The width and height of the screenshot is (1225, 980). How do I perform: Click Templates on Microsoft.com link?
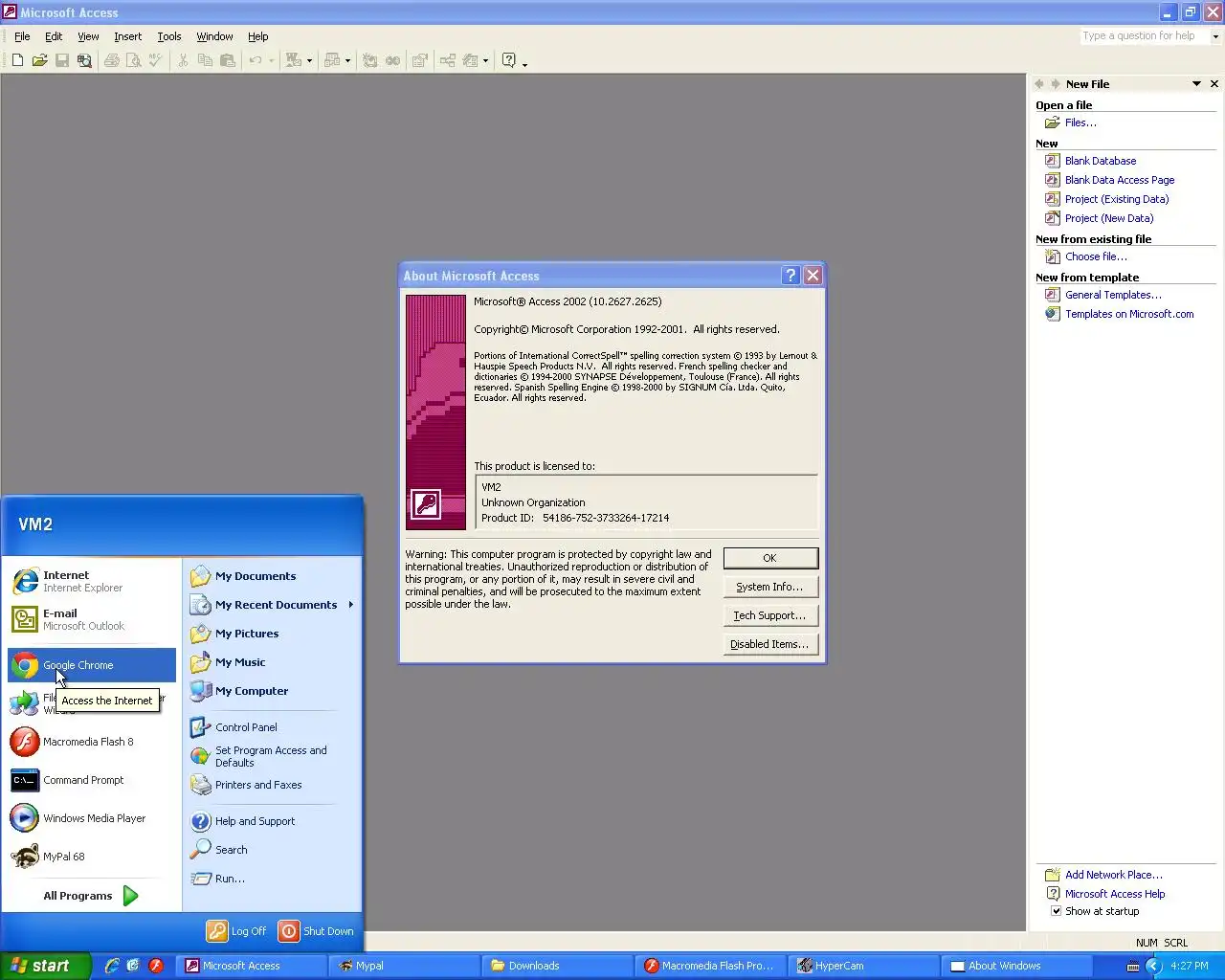[1129, 314]
